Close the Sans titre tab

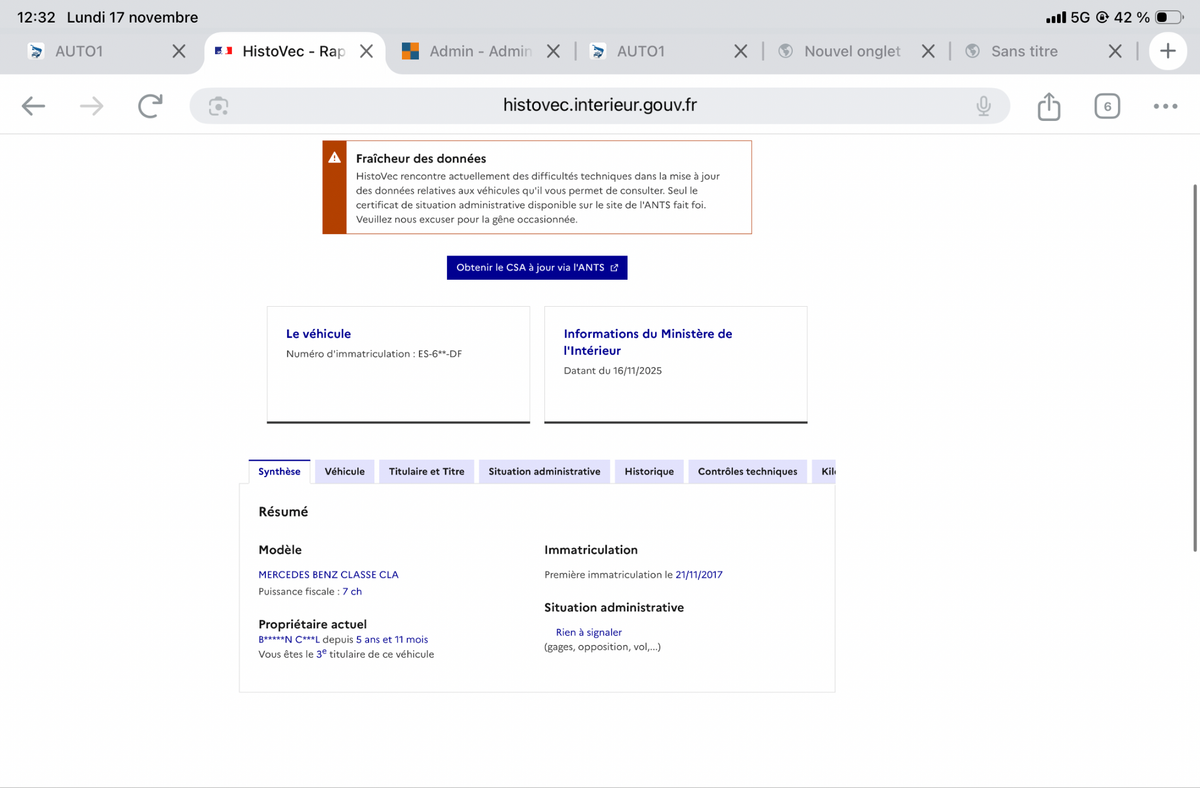[x=1116, y=51]
